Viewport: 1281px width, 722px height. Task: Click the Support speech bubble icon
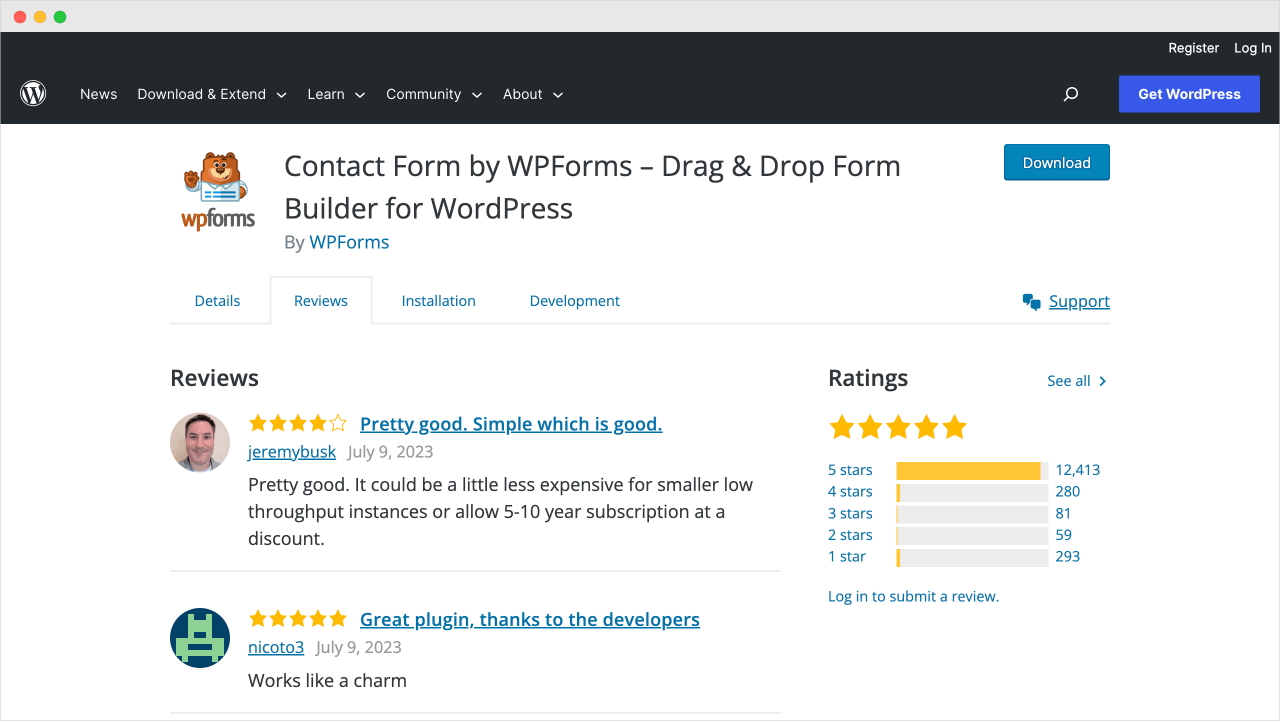[x=1032, y=301]
